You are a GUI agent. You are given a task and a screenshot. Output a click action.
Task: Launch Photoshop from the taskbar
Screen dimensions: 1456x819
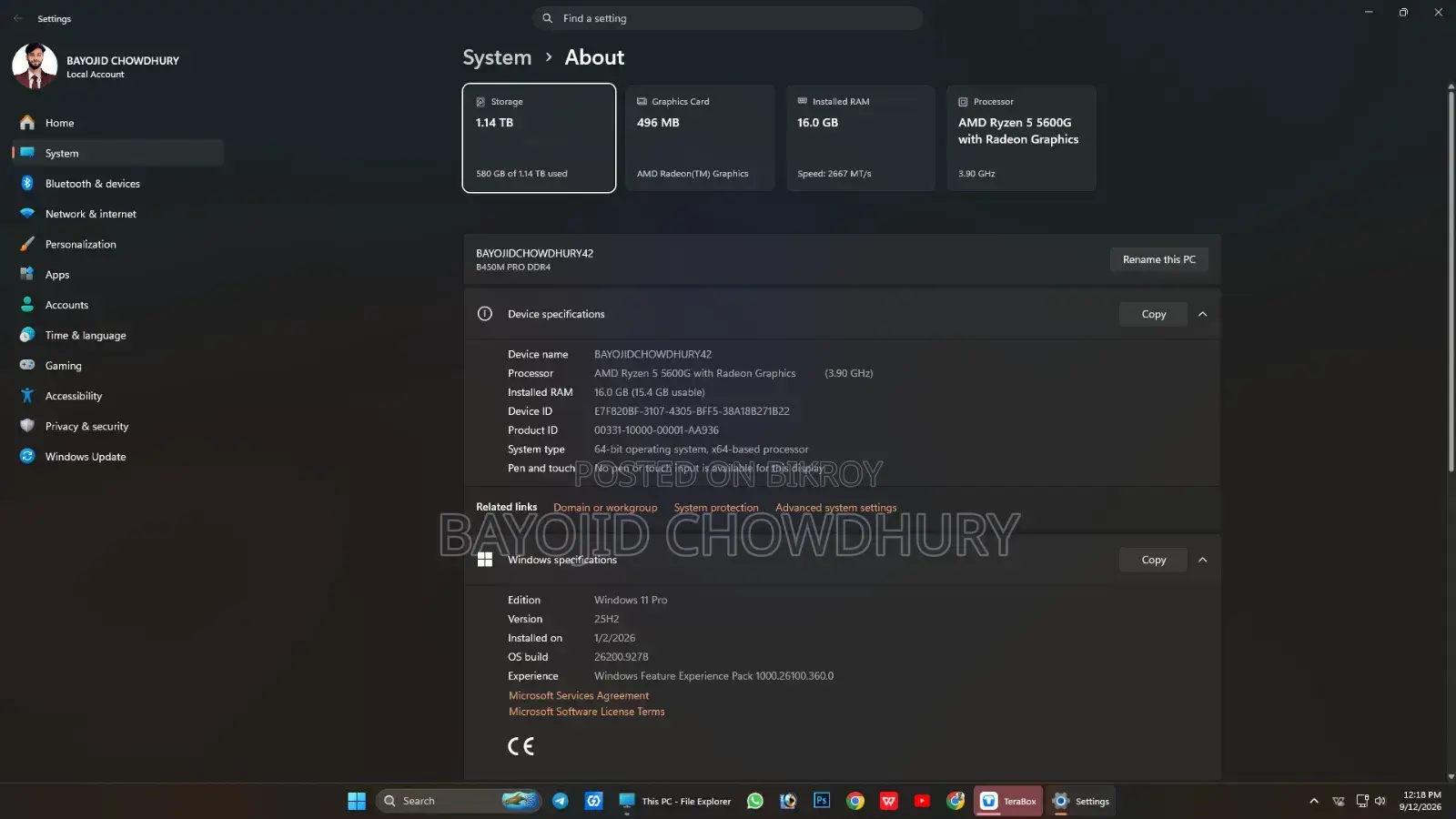coord(822,801)
